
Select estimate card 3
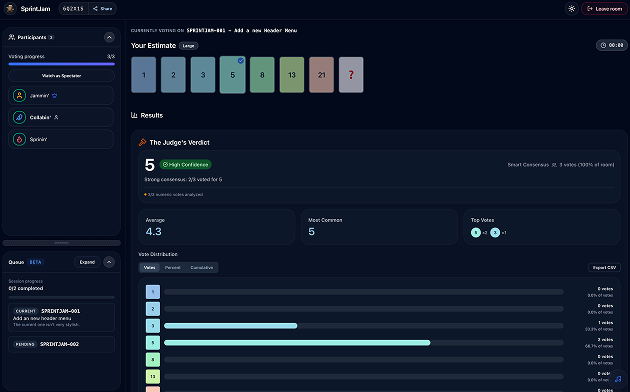(x=203, y=75)
